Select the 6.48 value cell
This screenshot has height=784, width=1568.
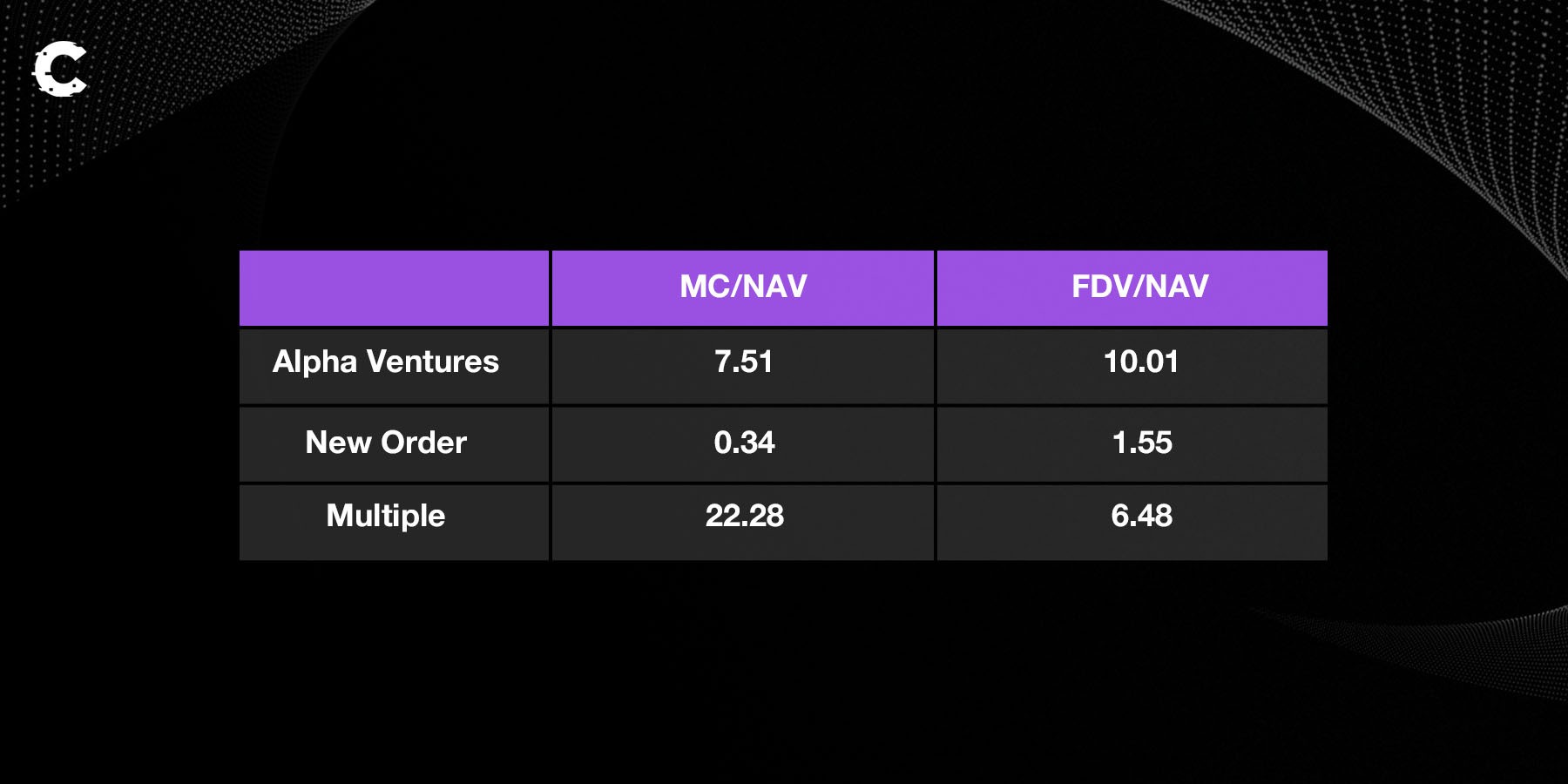click(1141, 516)
